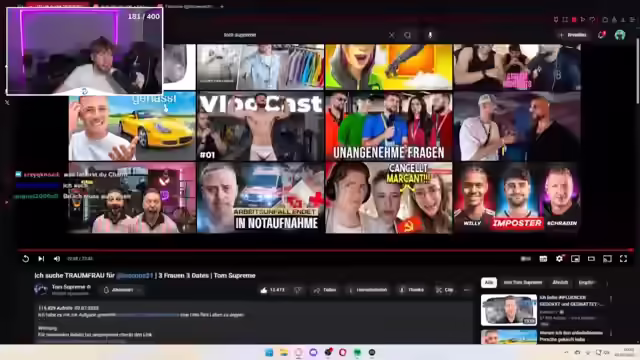The height and width of the screenshot is (360, 640).
Task: Skip to the next video
Action: (41, 259)
